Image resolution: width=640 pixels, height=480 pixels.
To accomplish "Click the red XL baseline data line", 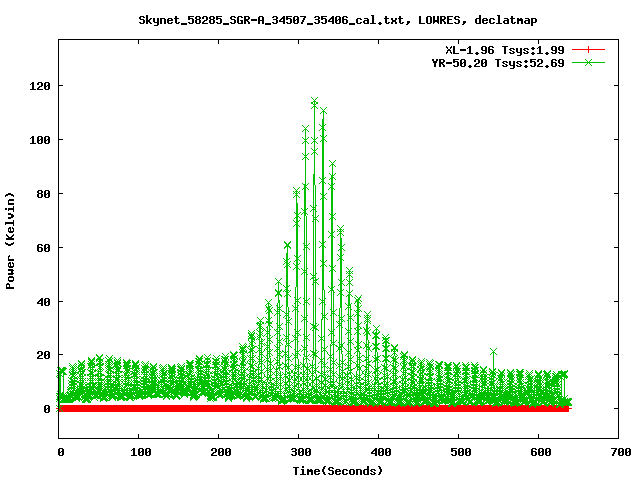I will (x=314, y=409).
